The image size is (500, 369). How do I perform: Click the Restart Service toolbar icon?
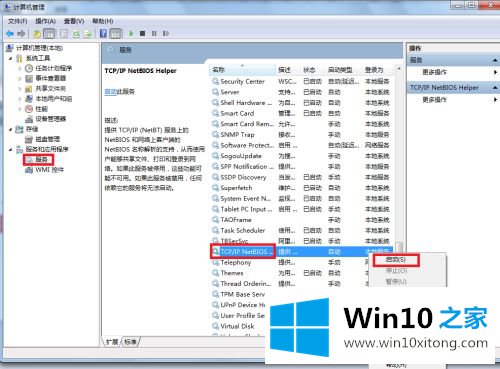[166, 33]
